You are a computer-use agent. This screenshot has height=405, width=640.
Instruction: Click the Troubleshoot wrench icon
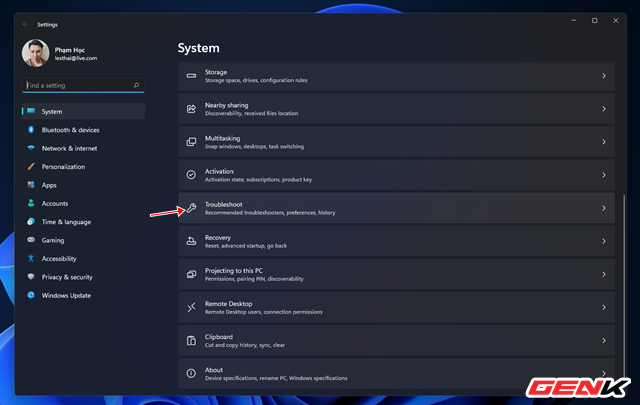point(191,208)
